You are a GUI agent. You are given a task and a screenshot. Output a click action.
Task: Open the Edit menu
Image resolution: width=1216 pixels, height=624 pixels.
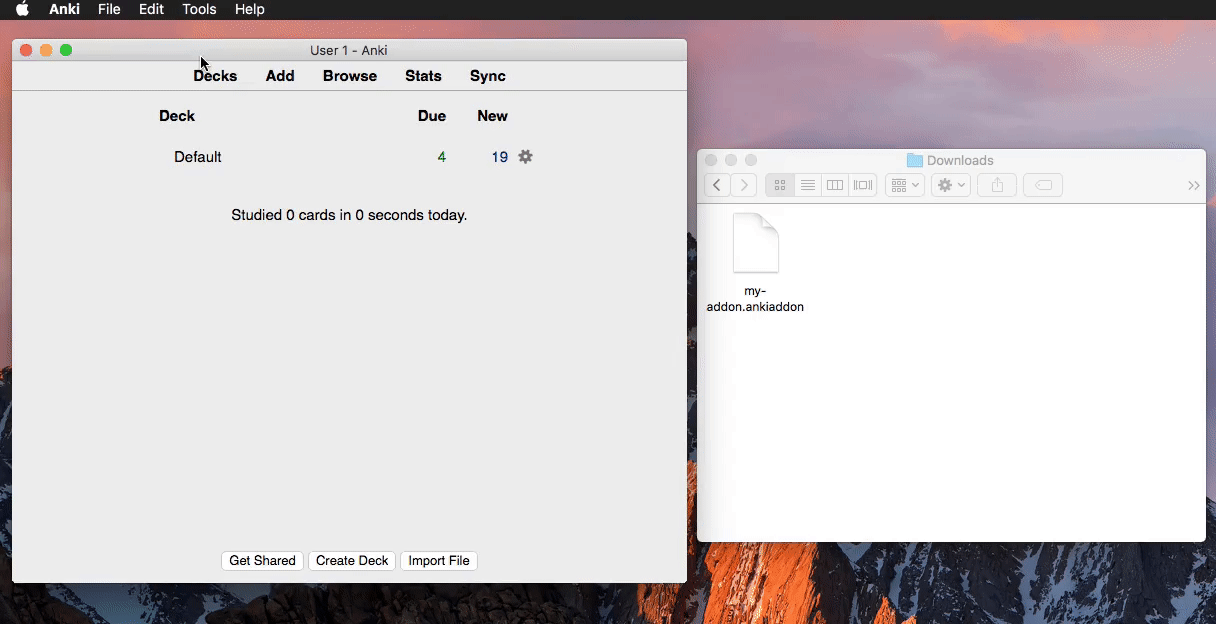151,9
